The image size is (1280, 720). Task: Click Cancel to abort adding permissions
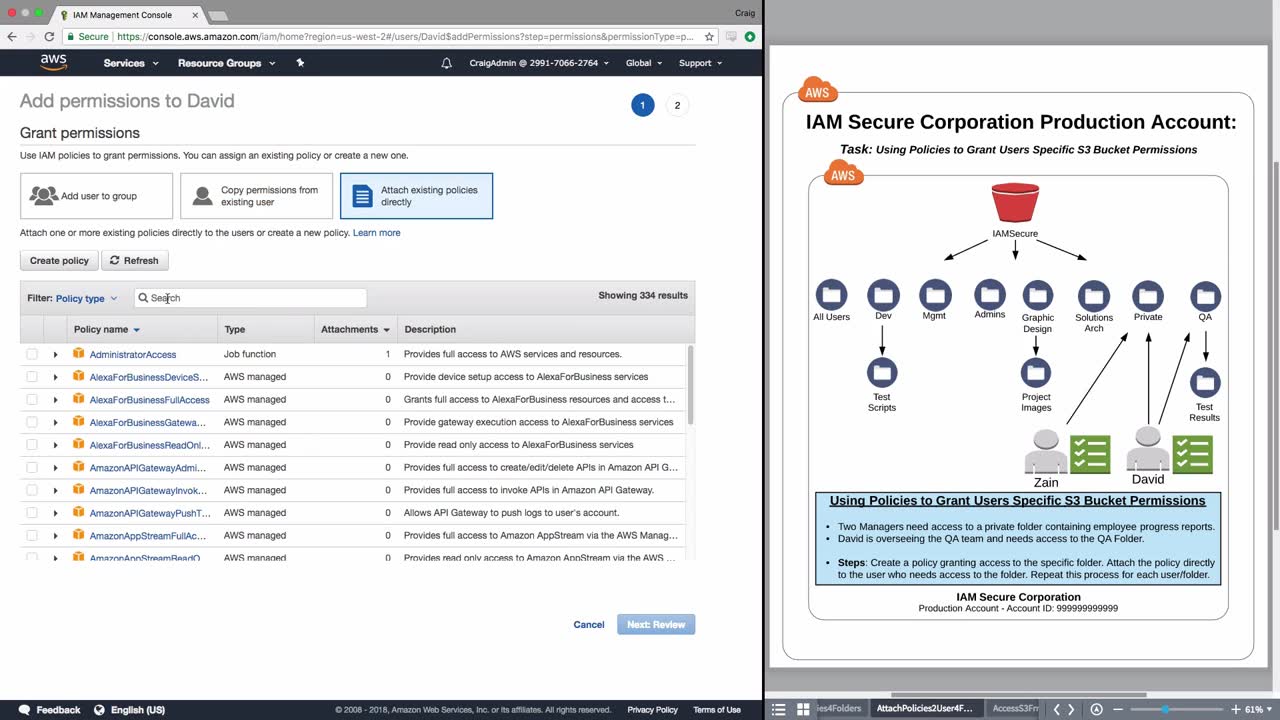tap(589, 625)
